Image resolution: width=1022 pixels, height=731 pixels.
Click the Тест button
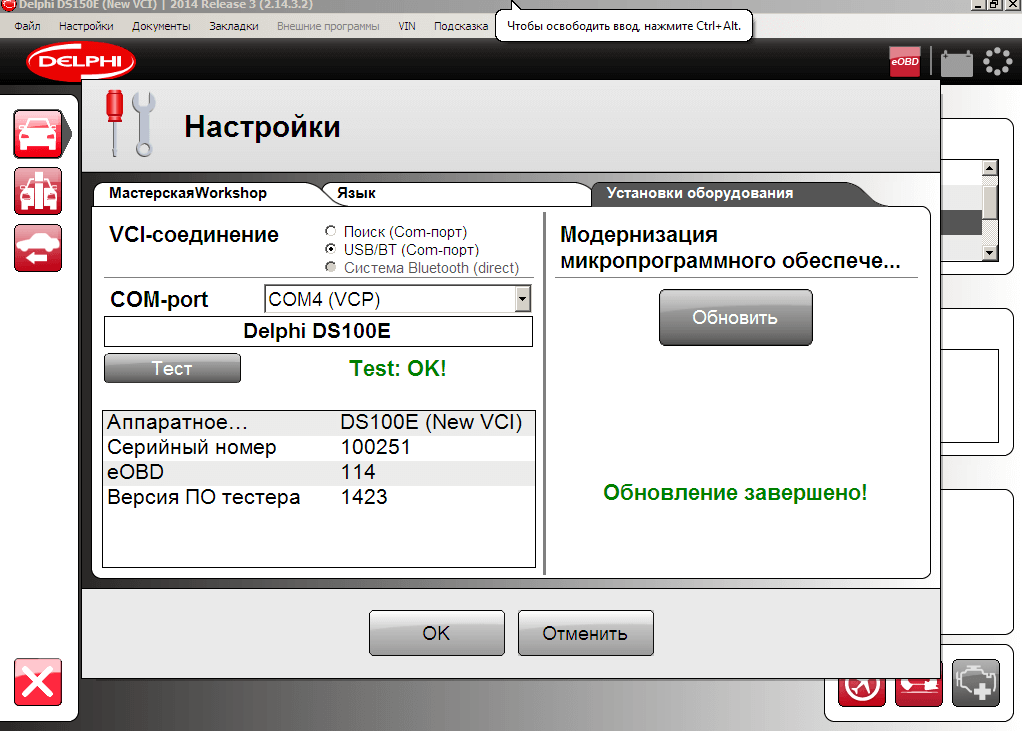pos(172,368)
